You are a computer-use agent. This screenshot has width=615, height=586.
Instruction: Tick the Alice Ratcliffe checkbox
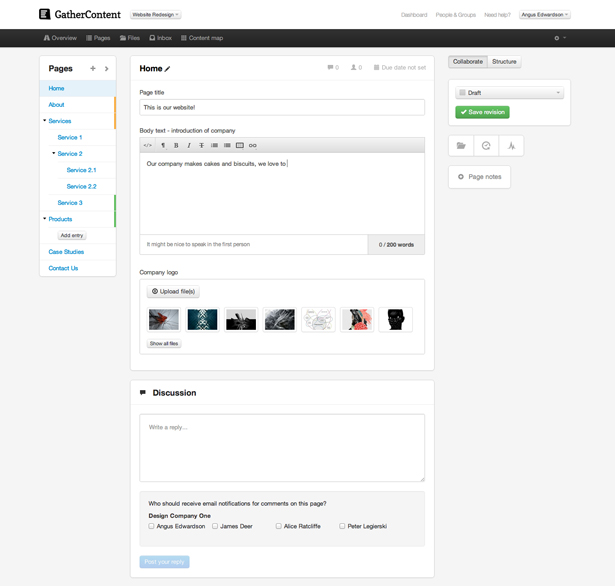(279, 526)
